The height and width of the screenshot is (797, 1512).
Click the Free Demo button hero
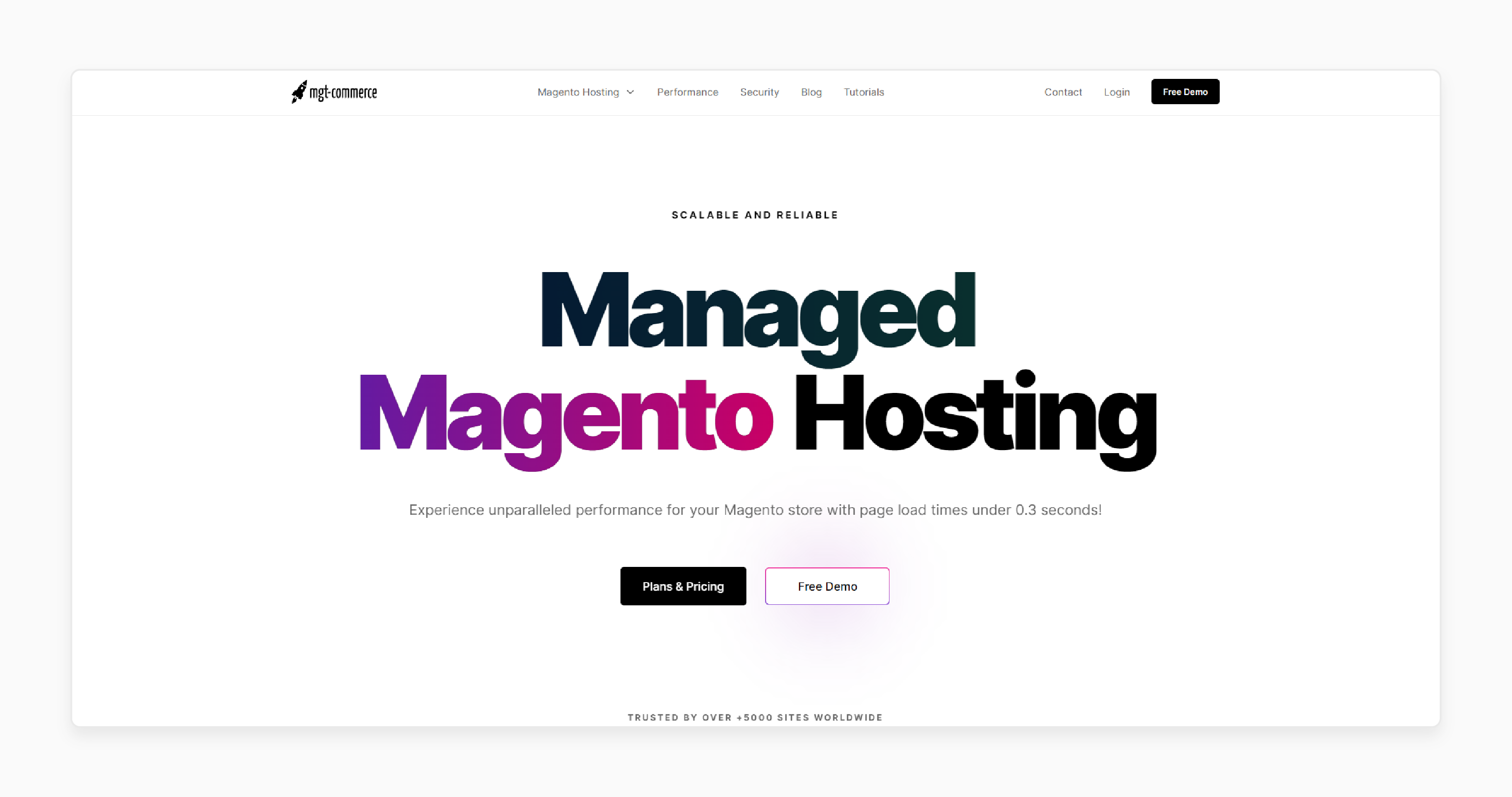[826, 586]
